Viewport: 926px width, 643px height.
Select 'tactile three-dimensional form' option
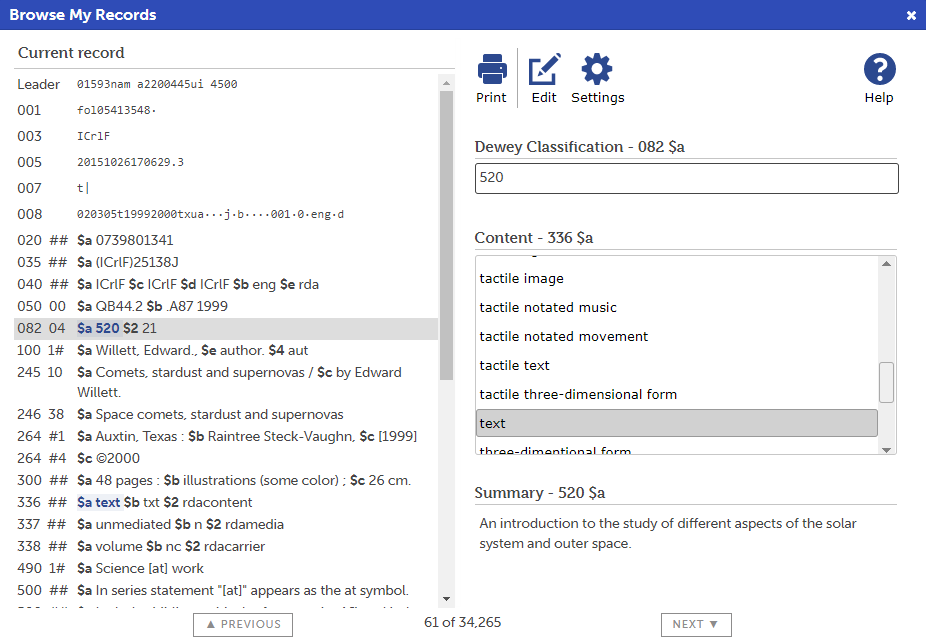[578, 395]
